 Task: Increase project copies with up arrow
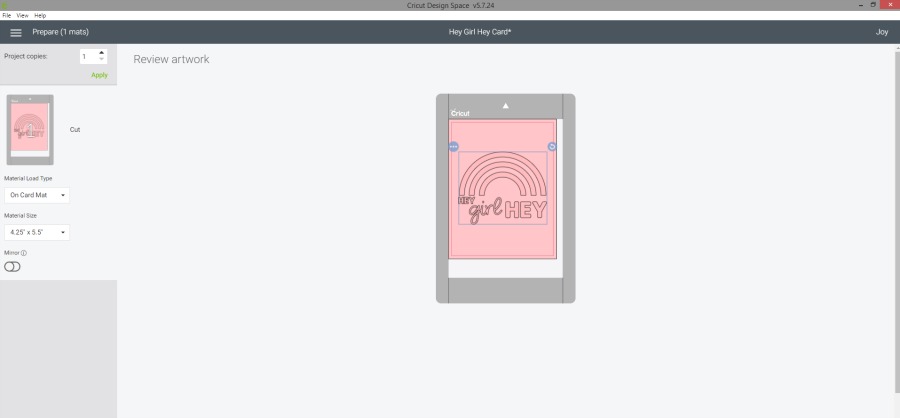click(102, 53)
